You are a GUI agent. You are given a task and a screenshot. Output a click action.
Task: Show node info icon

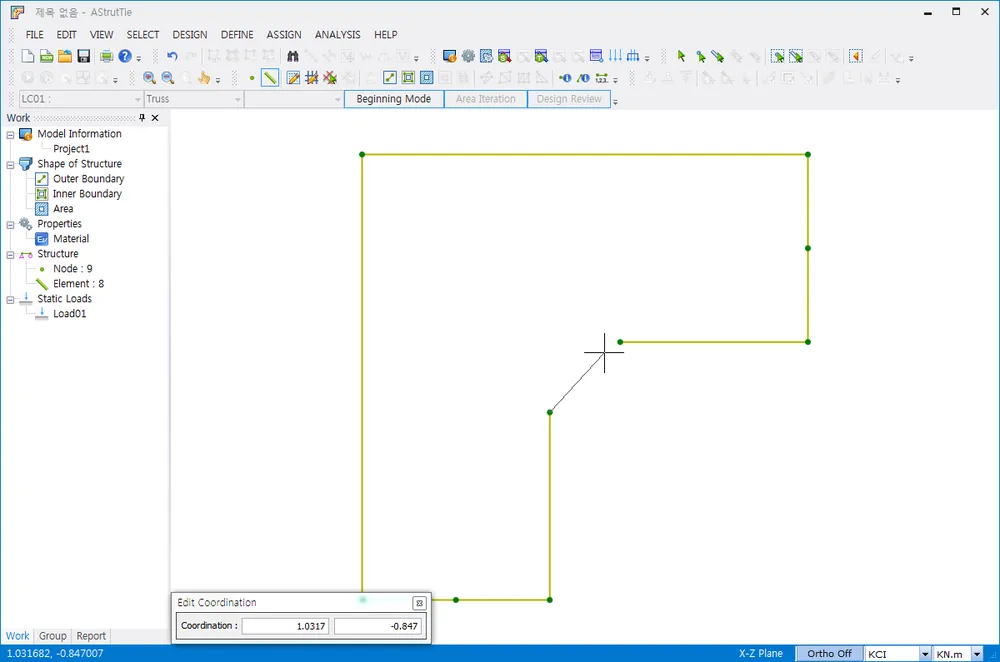click(565, 78)
